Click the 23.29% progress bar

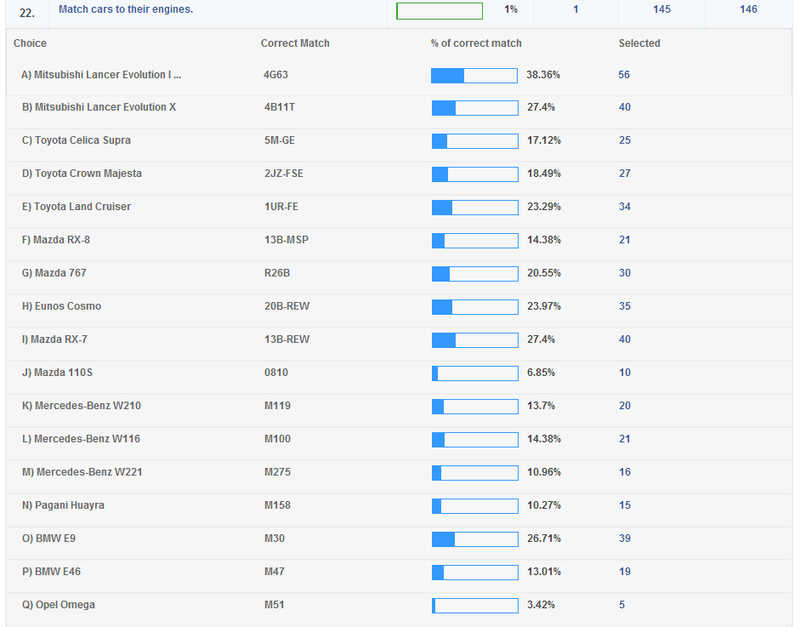click(x=475, y=207)
